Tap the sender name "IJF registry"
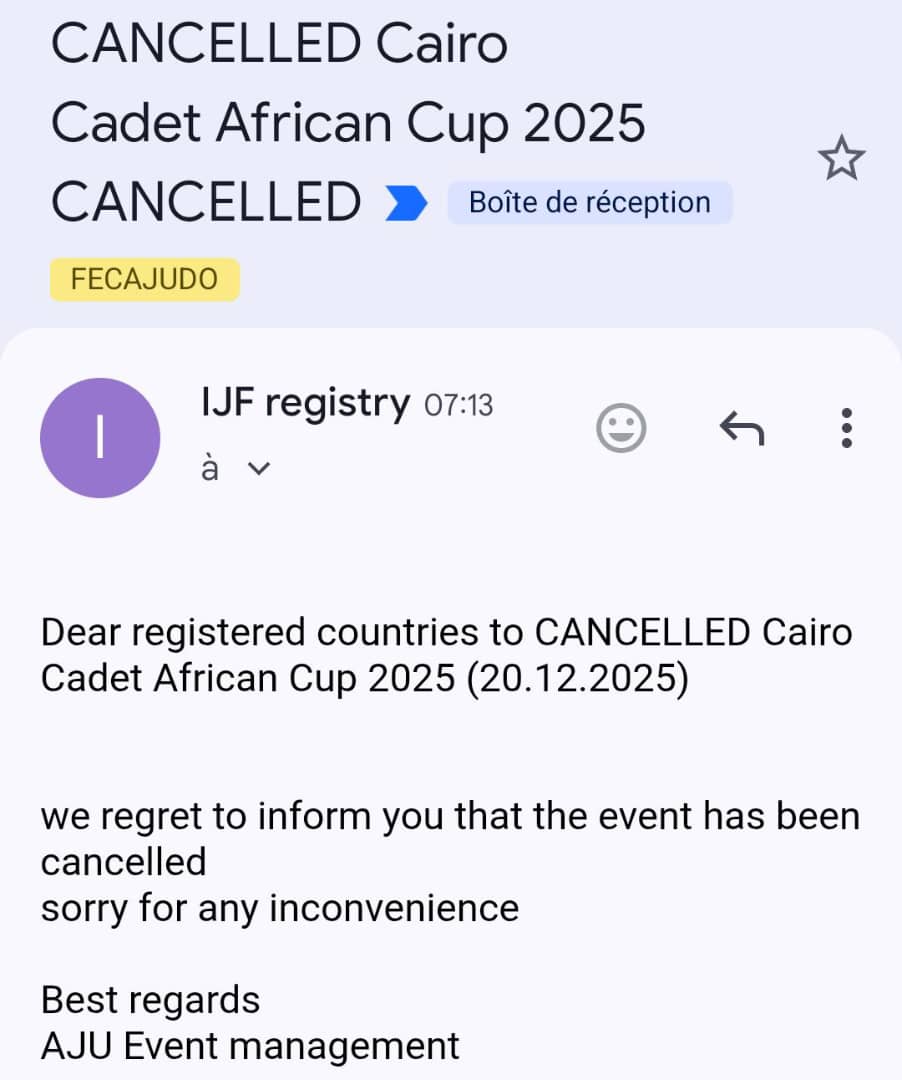Image resolution: width=902 pixels, height=1080 pixels. (305, 404)
